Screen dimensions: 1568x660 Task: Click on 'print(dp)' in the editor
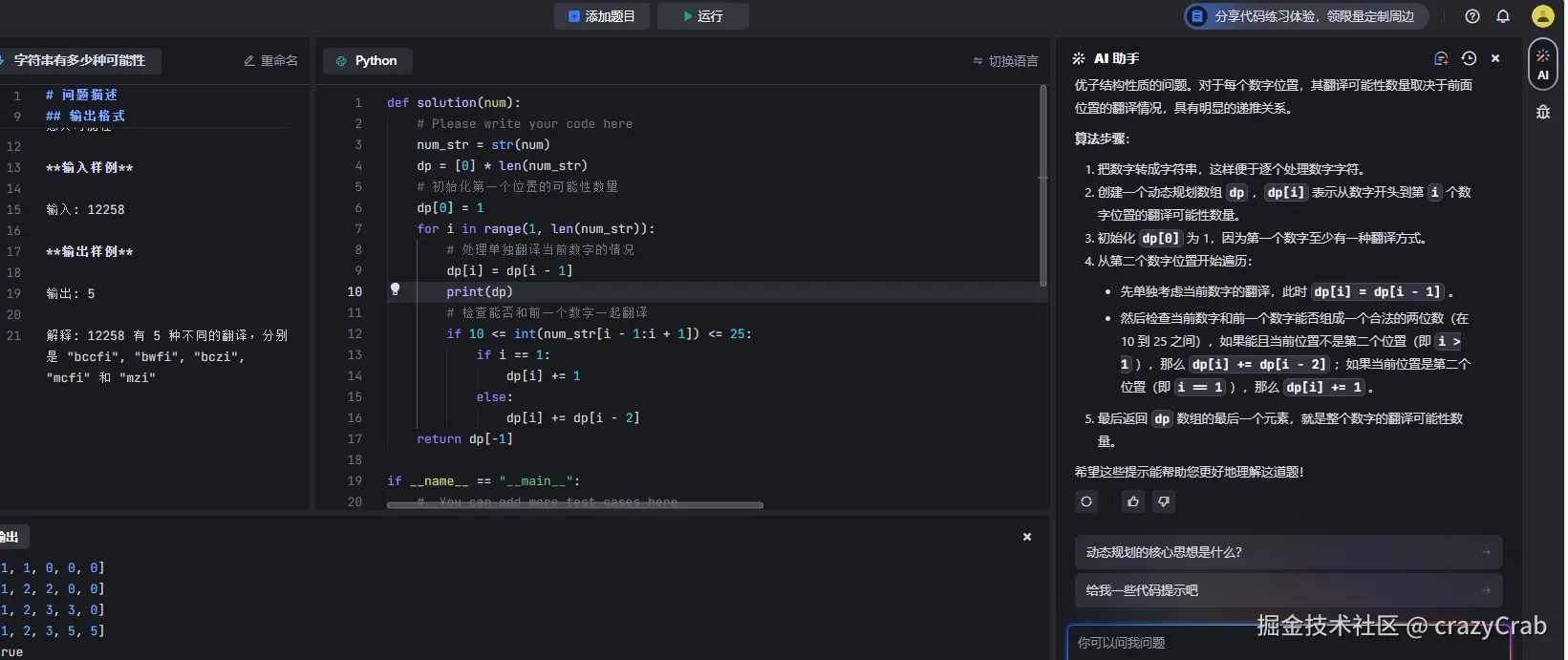[x=480, y=291]
